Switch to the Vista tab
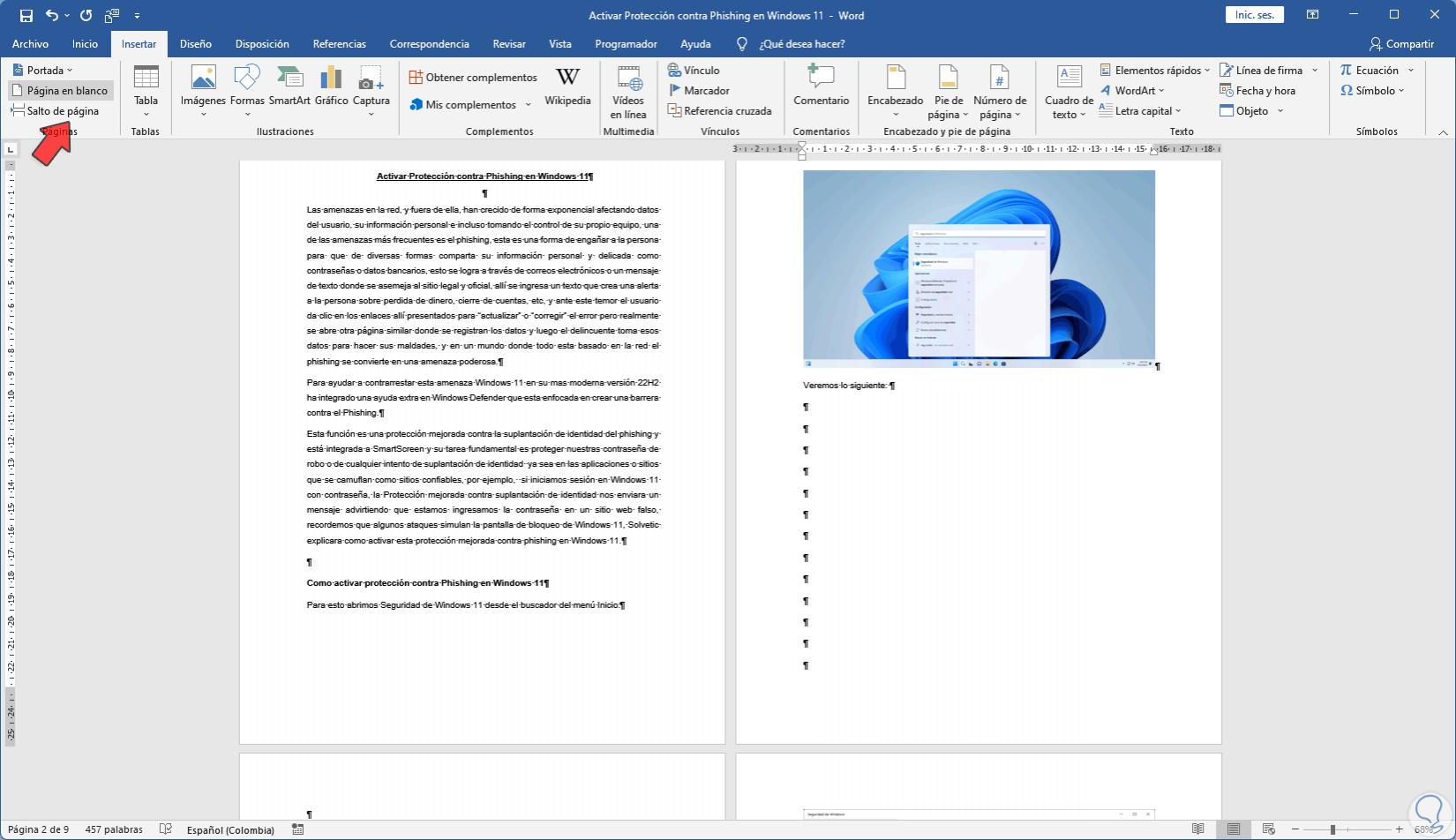This screenshot has width=1456, height=840. pyautogui.click(x=560, y=44)
